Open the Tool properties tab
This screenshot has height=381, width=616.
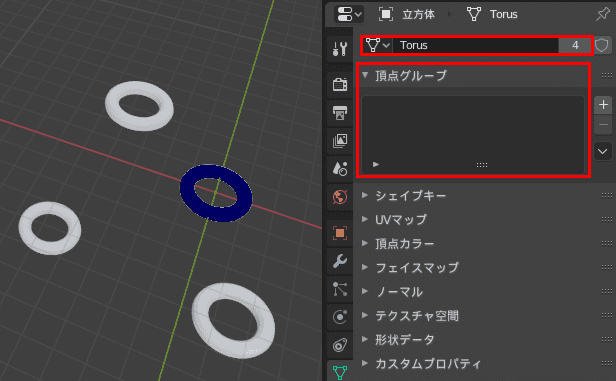pyautogui.click(x=340, y=49)
